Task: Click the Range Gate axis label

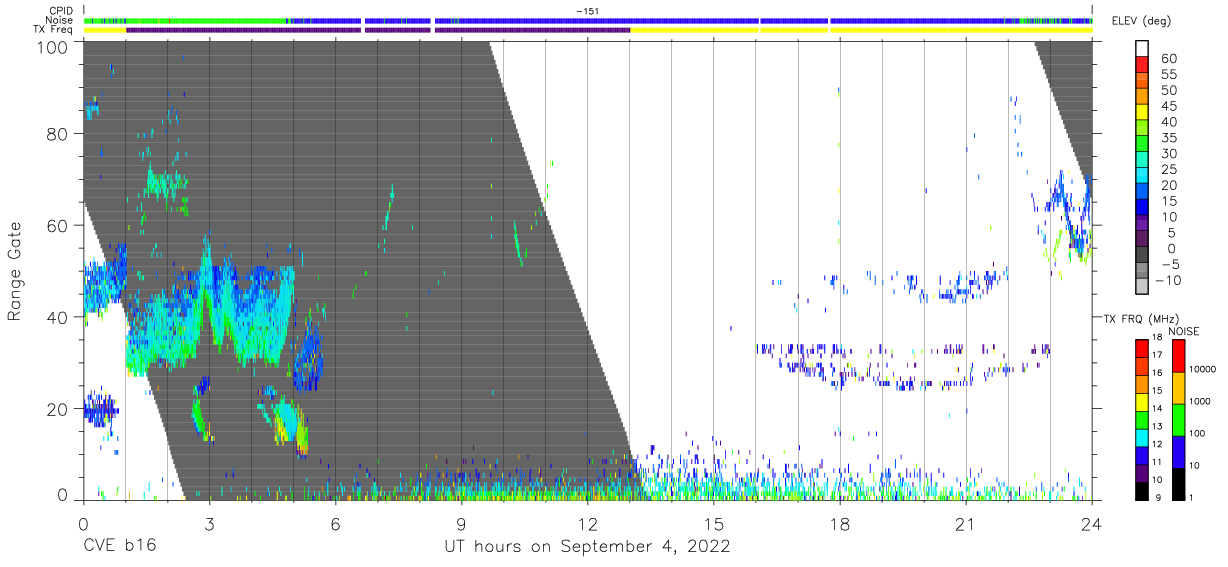Action: point(15,271)
